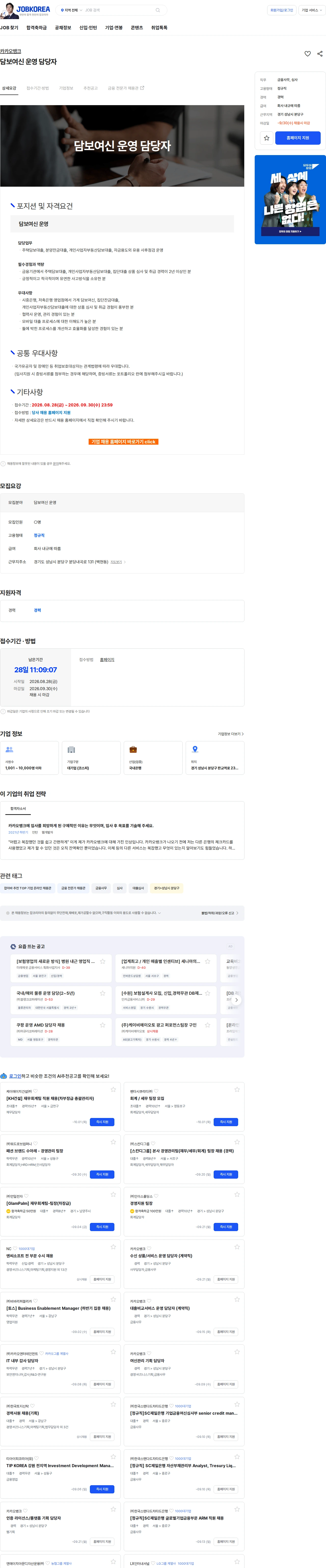Star the 패션 브랜드 수아레 posting
The height and width of the screenshot is (1568, 326).
pos(113,1142)
